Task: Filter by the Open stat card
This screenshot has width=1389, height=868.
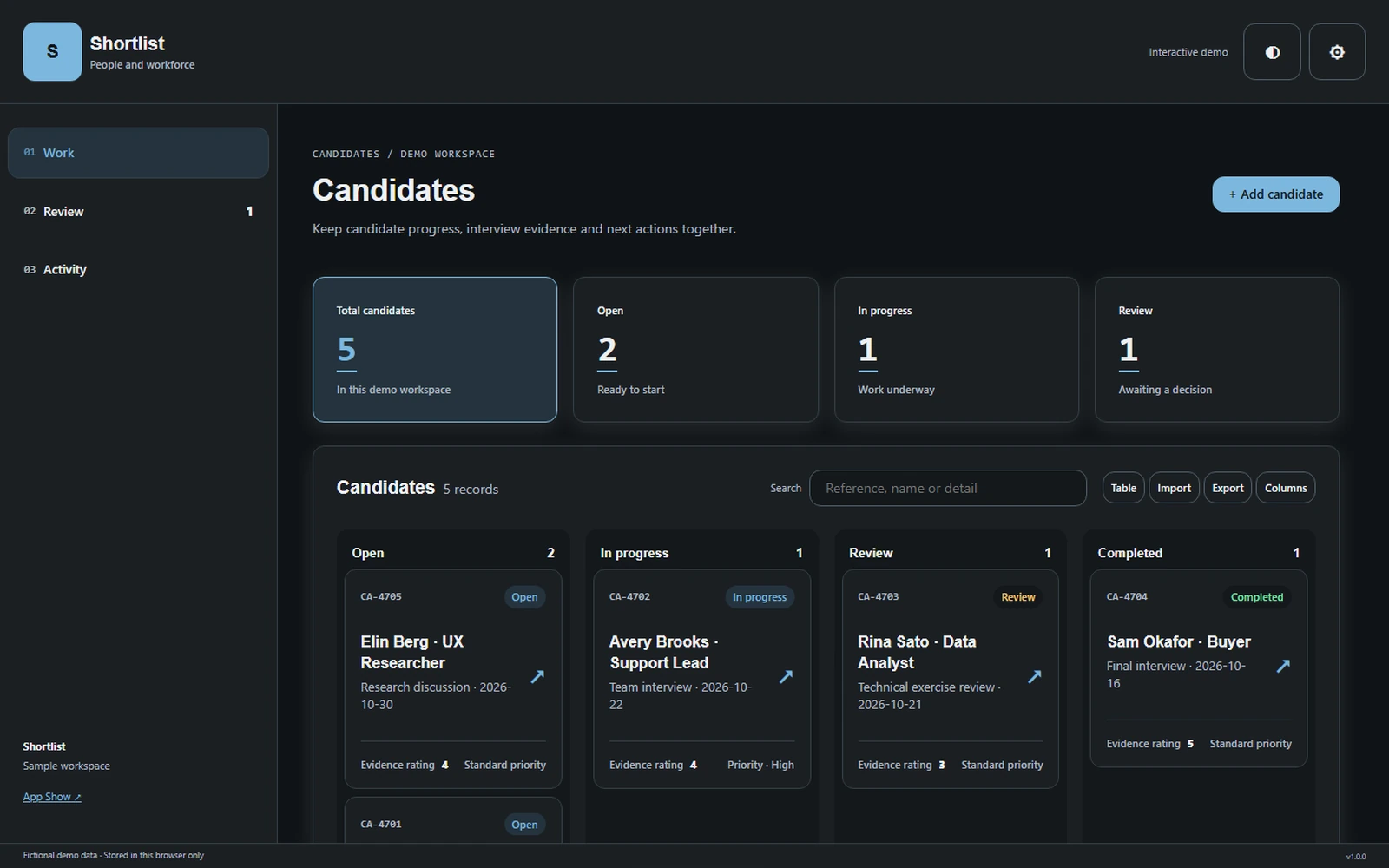Action: (695, 350)
